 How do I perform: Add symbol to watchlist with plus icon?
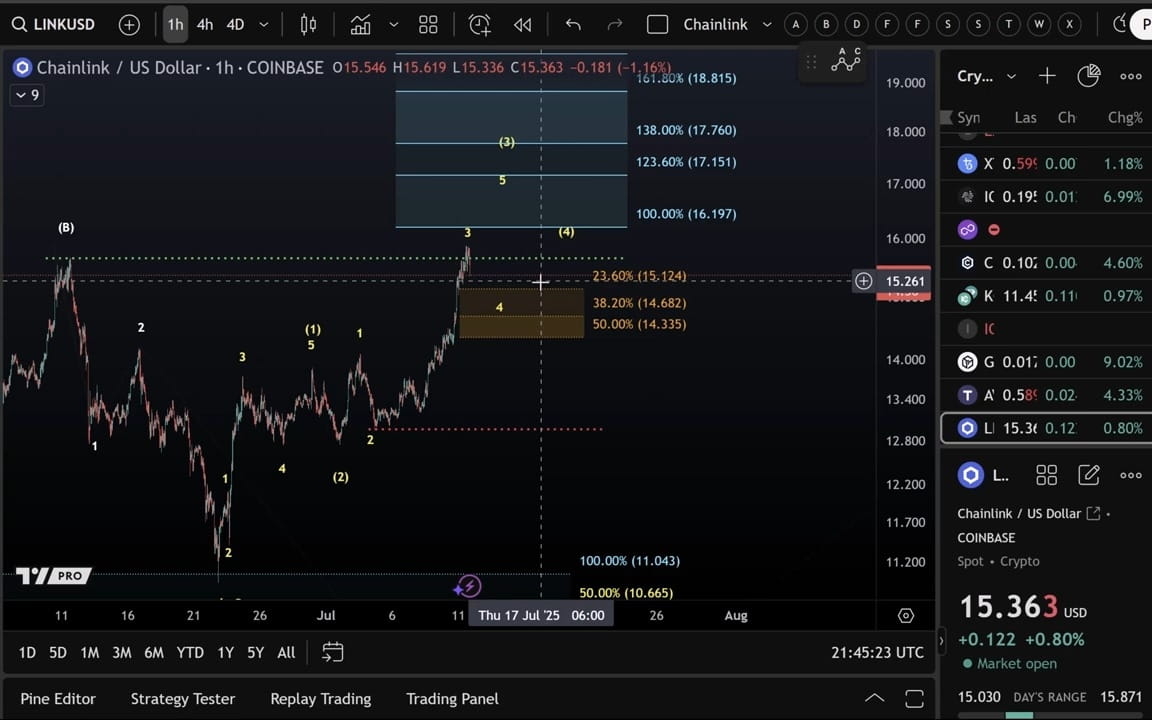(1047, 76)
